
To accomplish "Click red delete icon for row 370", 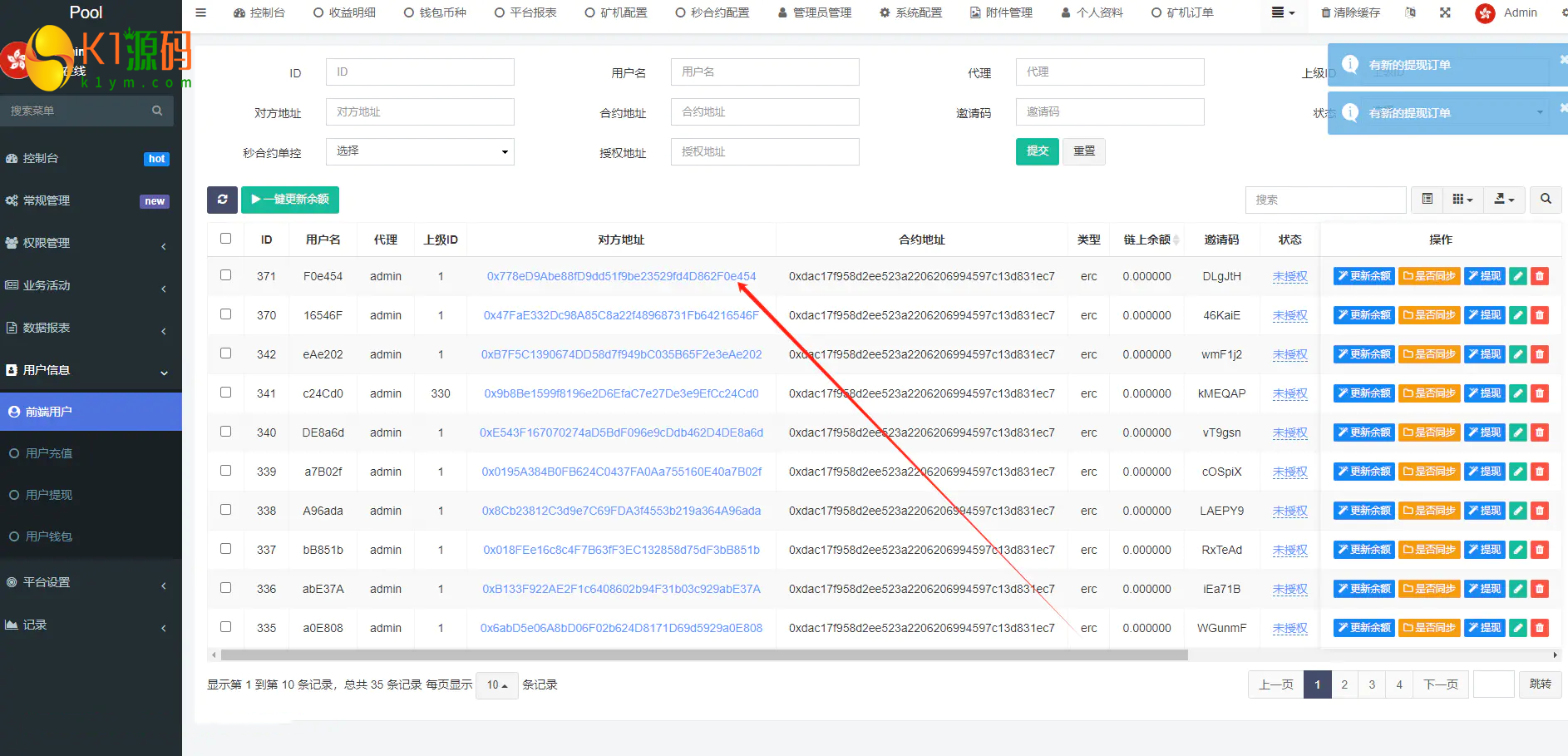I will tap(1540, 315).
